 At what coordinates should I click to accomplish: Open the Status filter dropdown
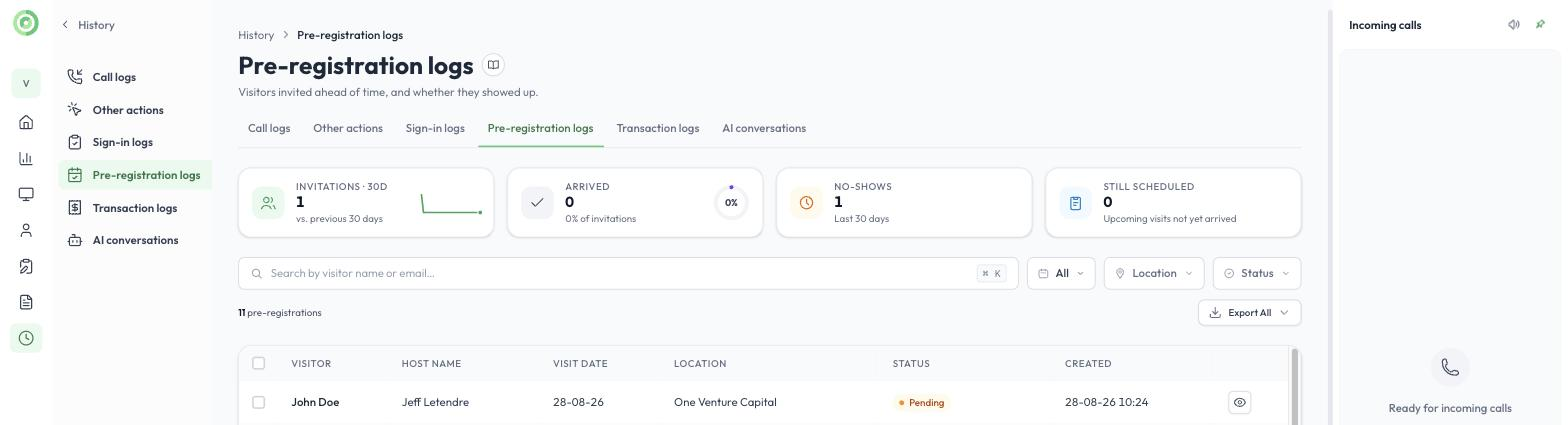1257,273
